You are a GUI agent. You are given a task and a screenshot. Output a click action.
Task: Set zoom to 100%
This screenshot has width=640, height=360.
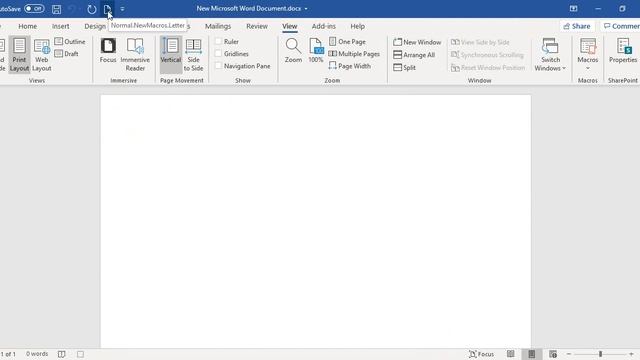(x=316, y=51)
